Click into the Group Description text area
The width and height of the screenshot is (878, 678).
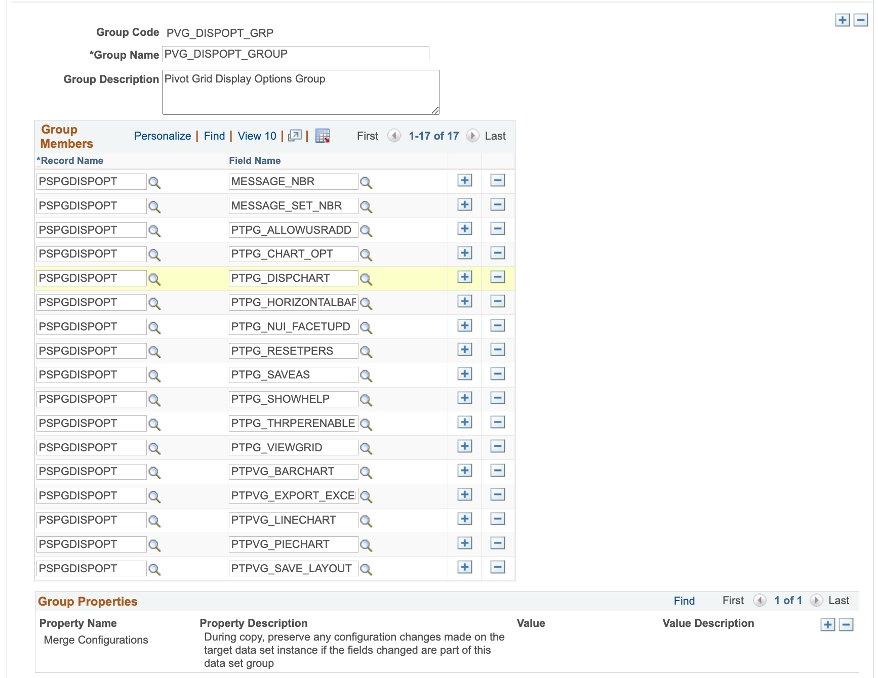[301, 92]
